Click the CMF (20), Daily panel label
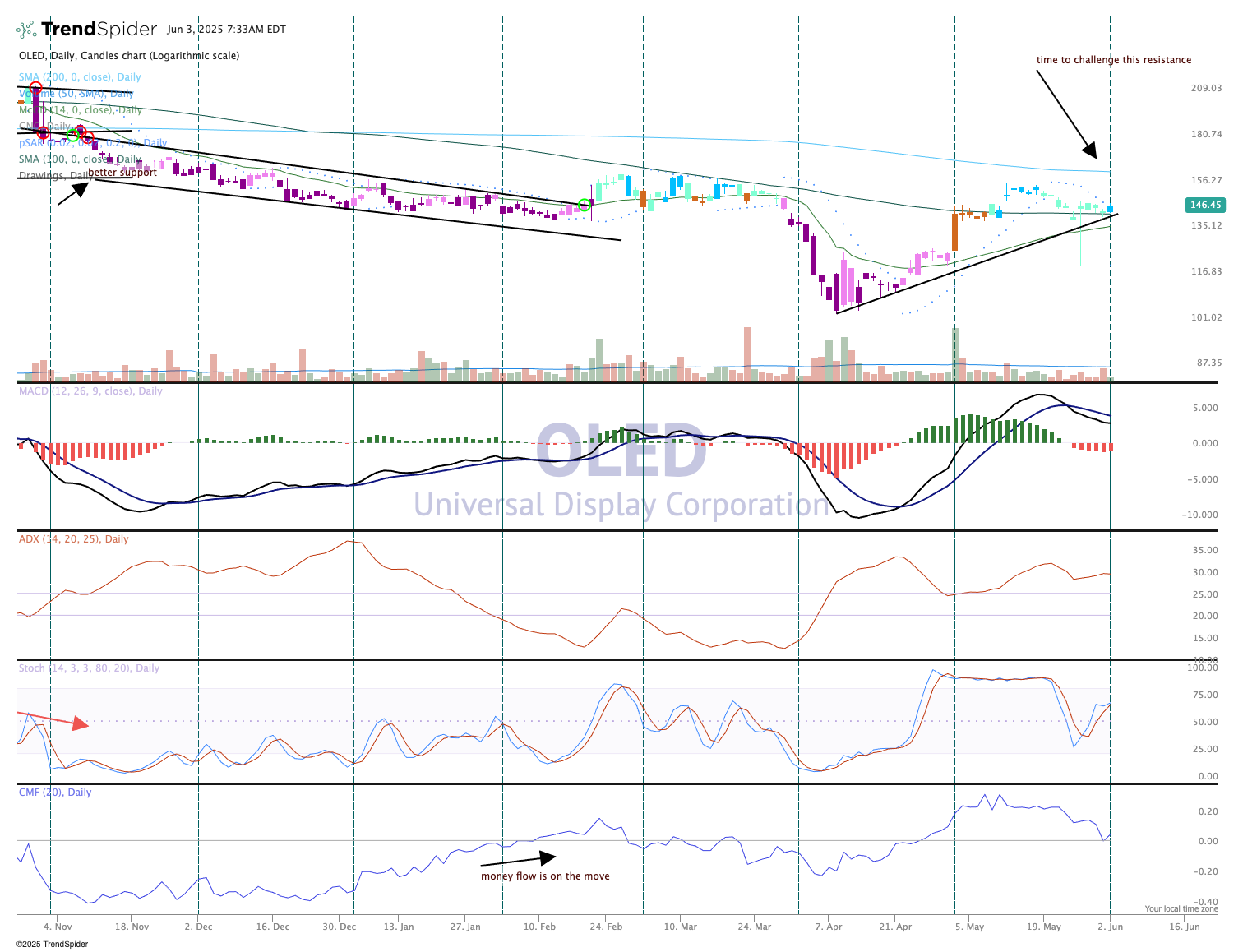This screenshot has width=1243, height=952. [x=55, y=793]
